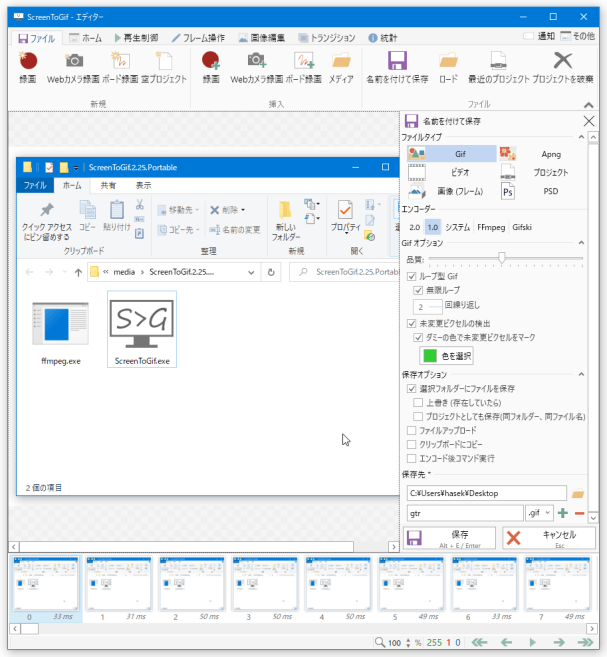
Task: Open the トランジション ribbon tab
Action: (x=332, y=37)
